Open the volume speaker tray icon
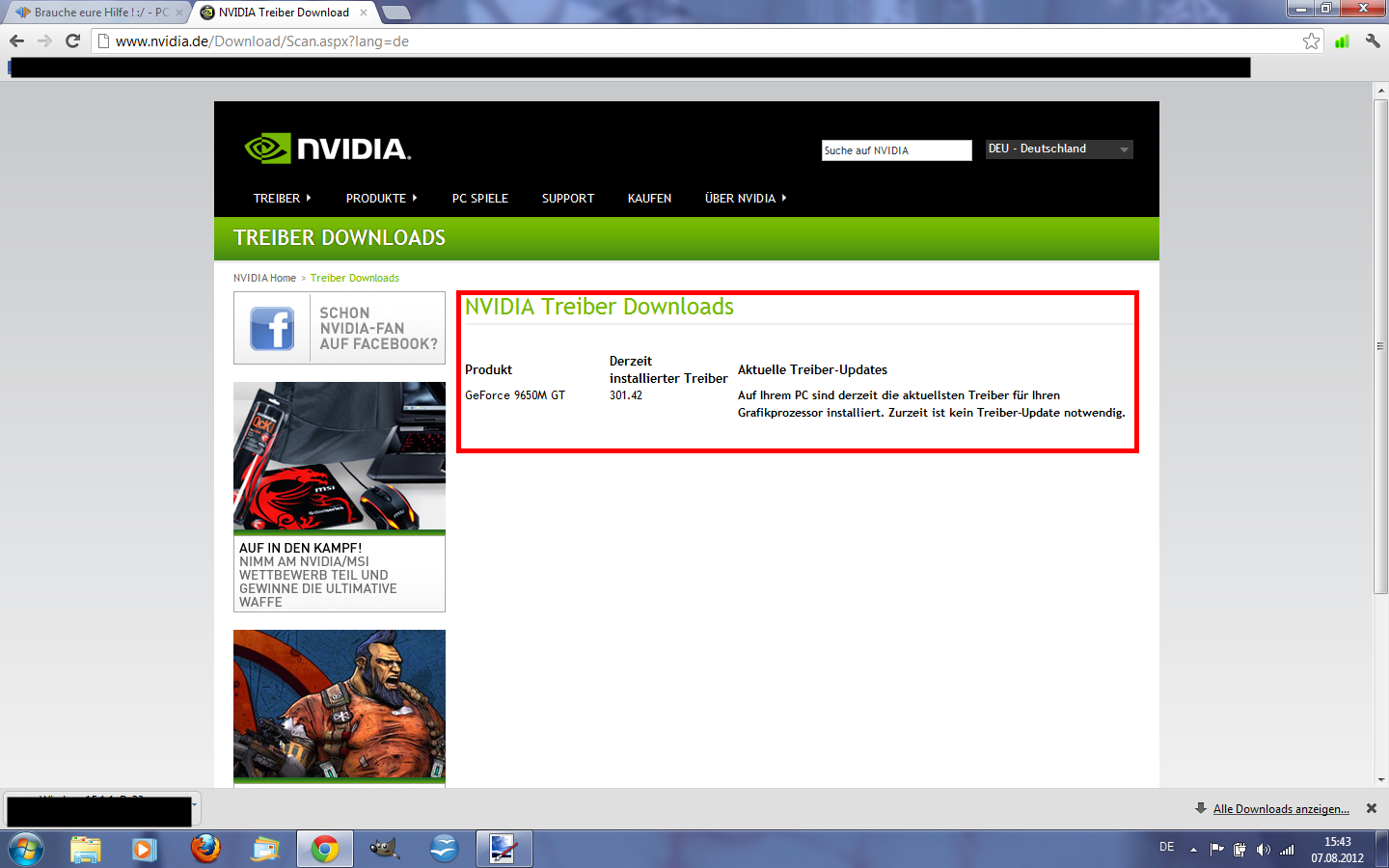This screenshot has width=1389, height=868. [x=1263, y=850]
